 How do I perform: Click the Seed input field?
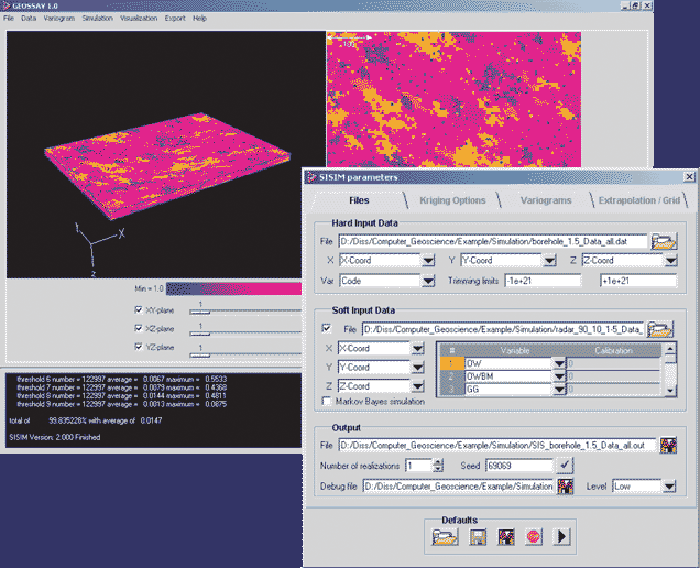[x=518, y=465]
